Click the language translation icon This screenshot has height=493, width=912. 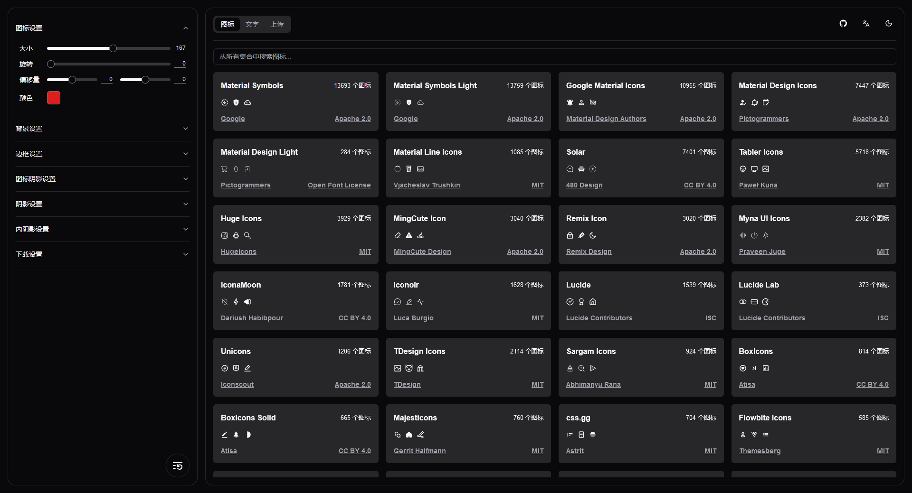point(866,23)
